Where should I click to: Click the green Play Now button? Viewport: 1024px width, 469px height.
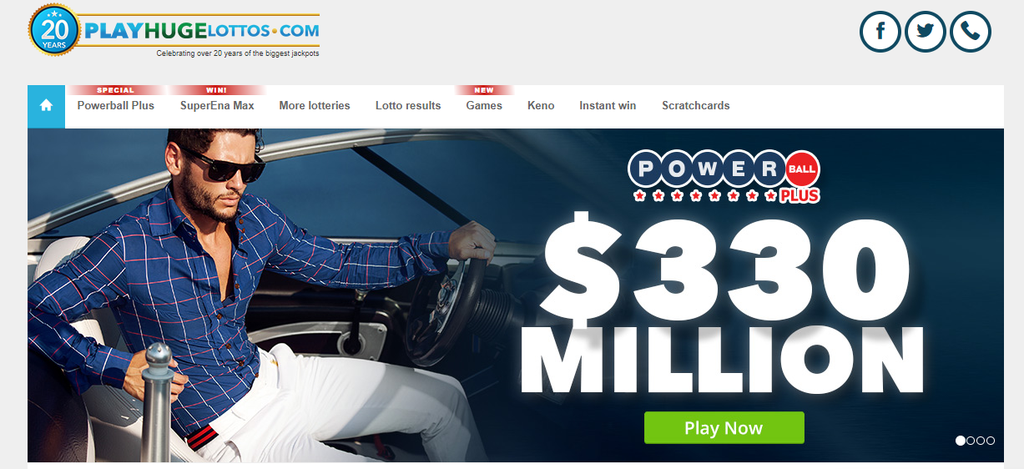(724, 428)
